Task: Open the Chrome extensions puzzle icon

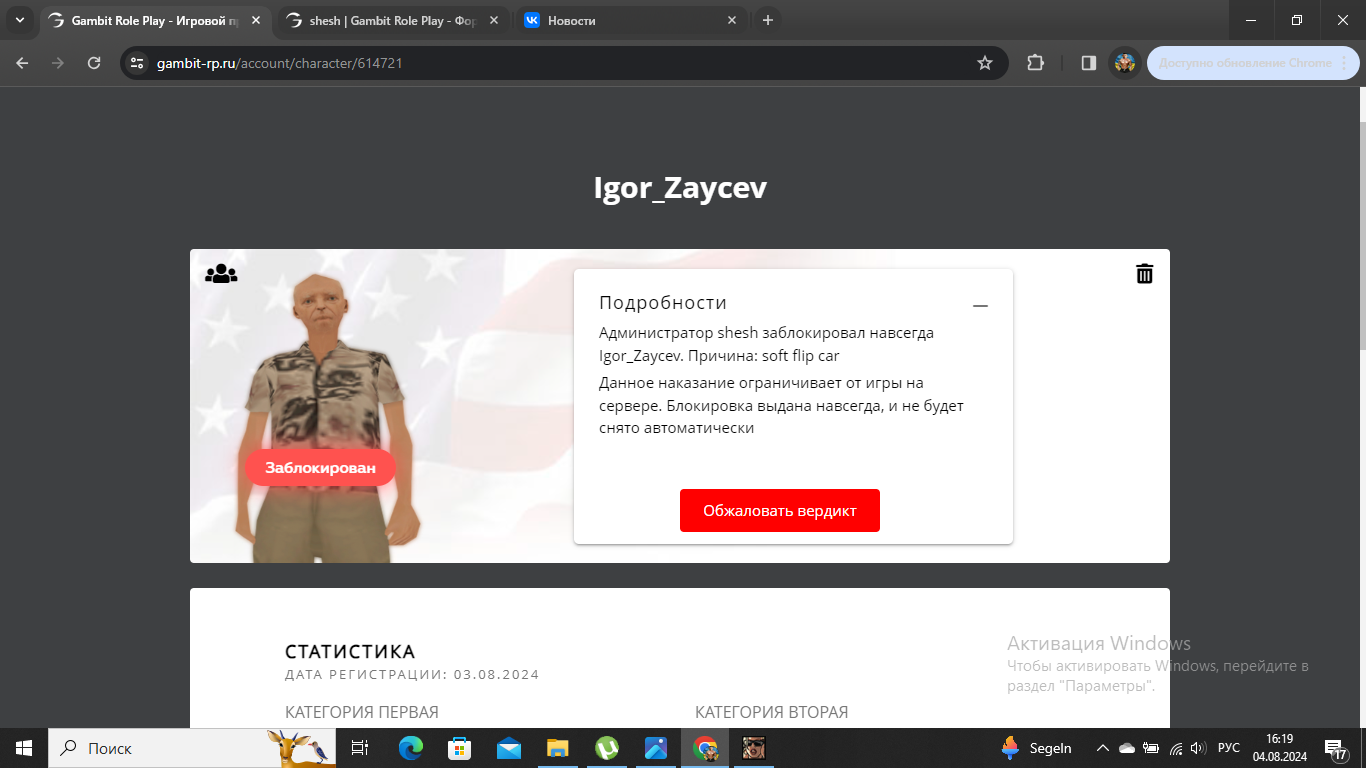Action: click(x=1035, y=63)
